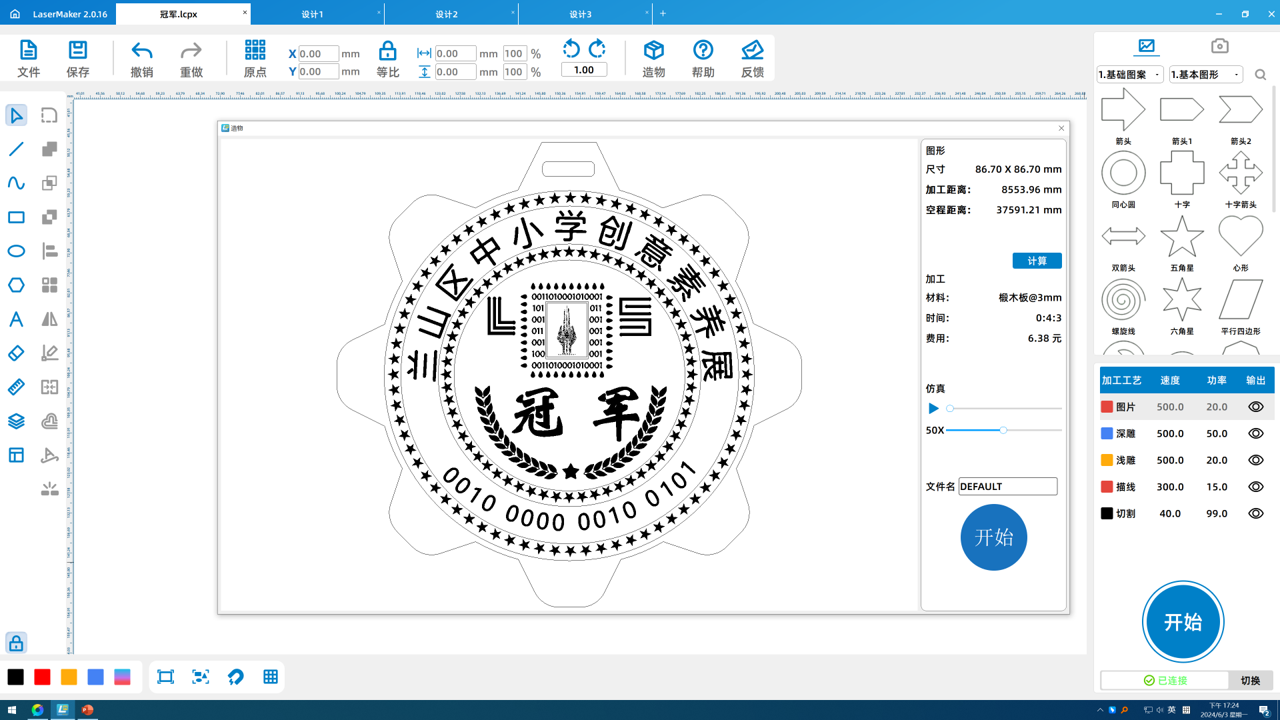Toggle output visibility for 图片 layer

[x=1255, y=407]
